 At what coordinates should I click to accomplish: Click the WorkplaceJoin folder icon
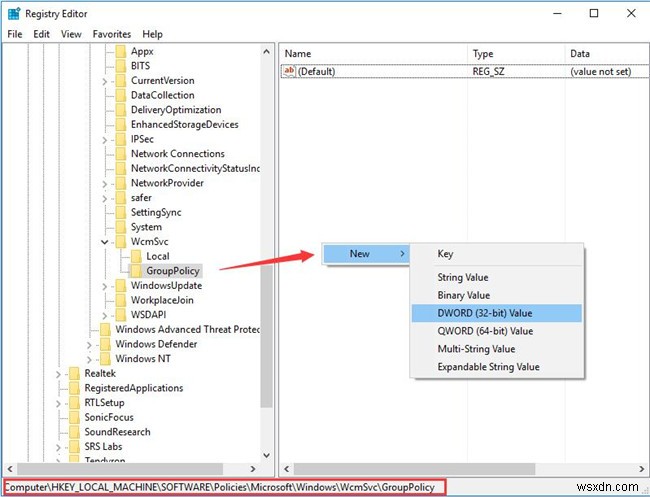pos(121,300)
